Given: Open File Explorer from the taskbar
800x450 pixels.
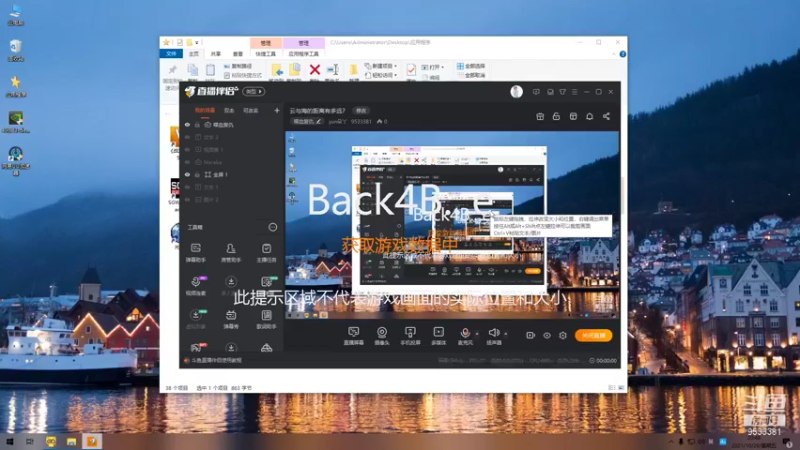Looking at the screenshot, I should tap(71, 441).
